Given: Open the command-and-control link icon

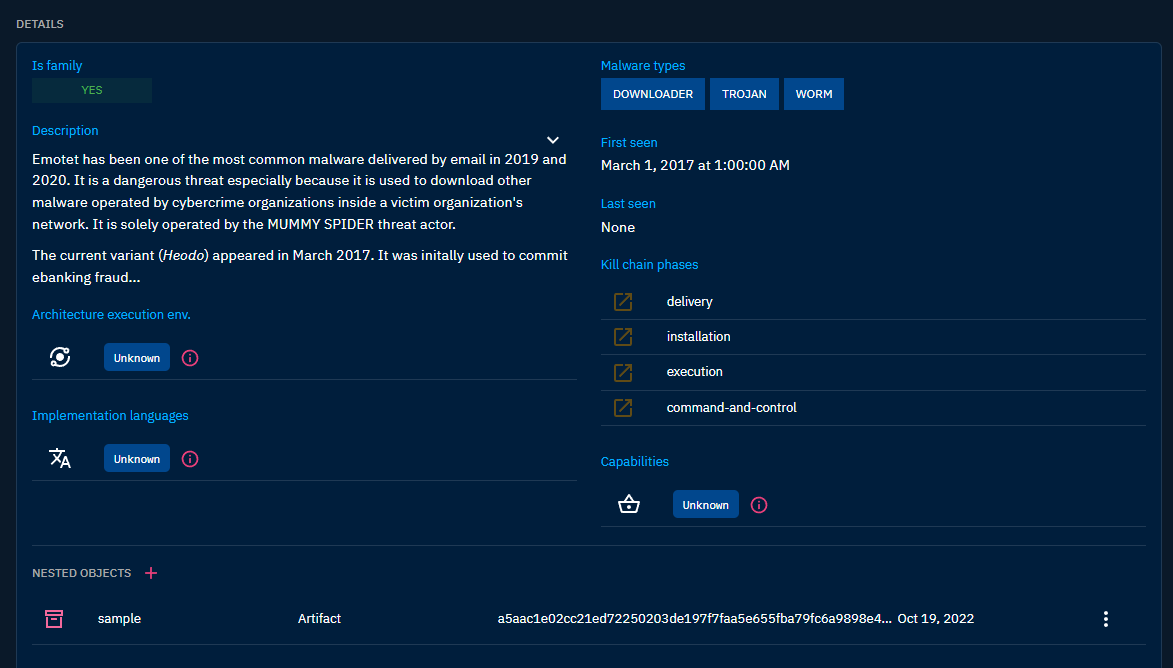Looking at the screenshot, I should pos(623,408).
